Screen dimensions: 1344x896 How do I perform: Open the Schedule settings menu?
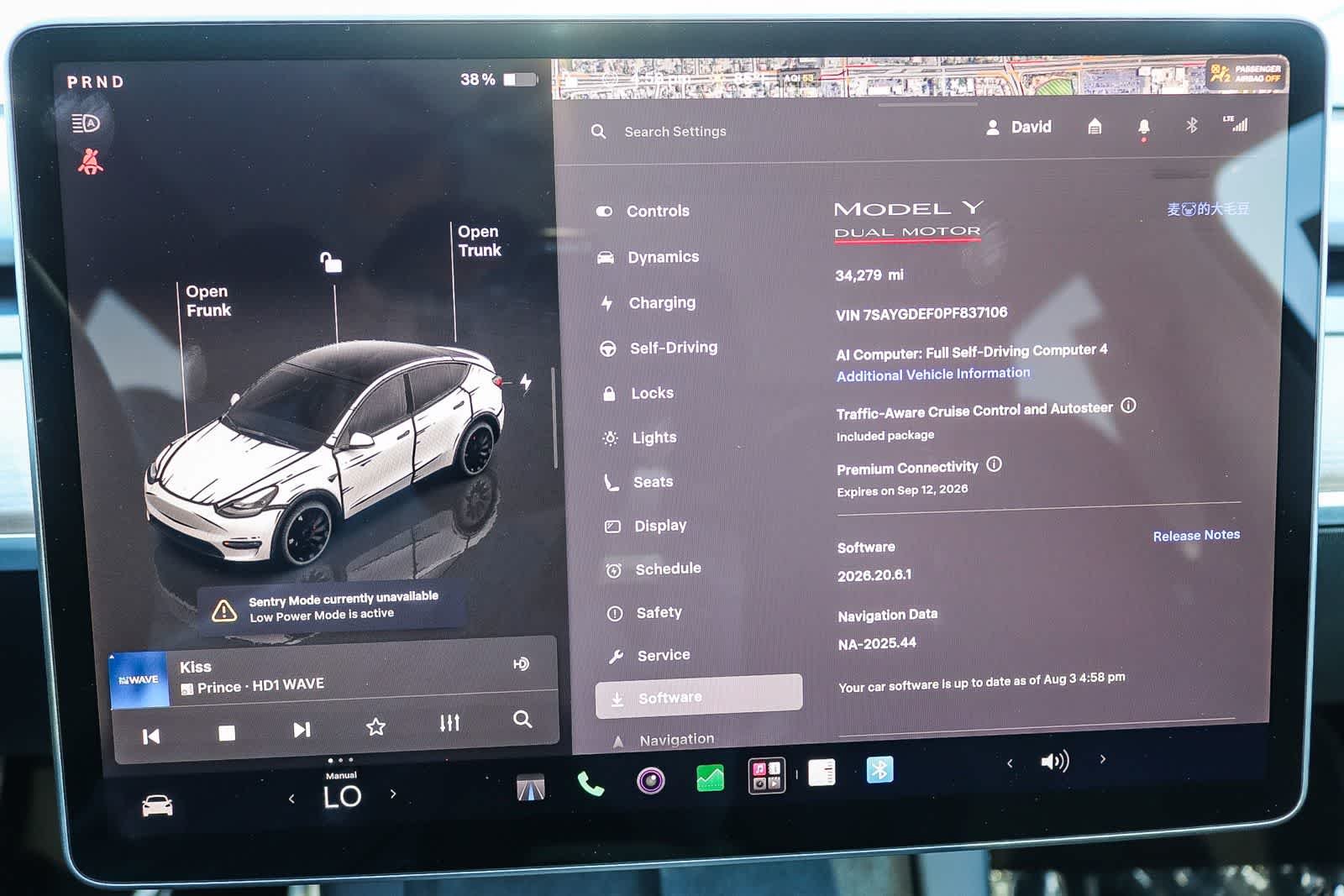[x=654, y=569]
